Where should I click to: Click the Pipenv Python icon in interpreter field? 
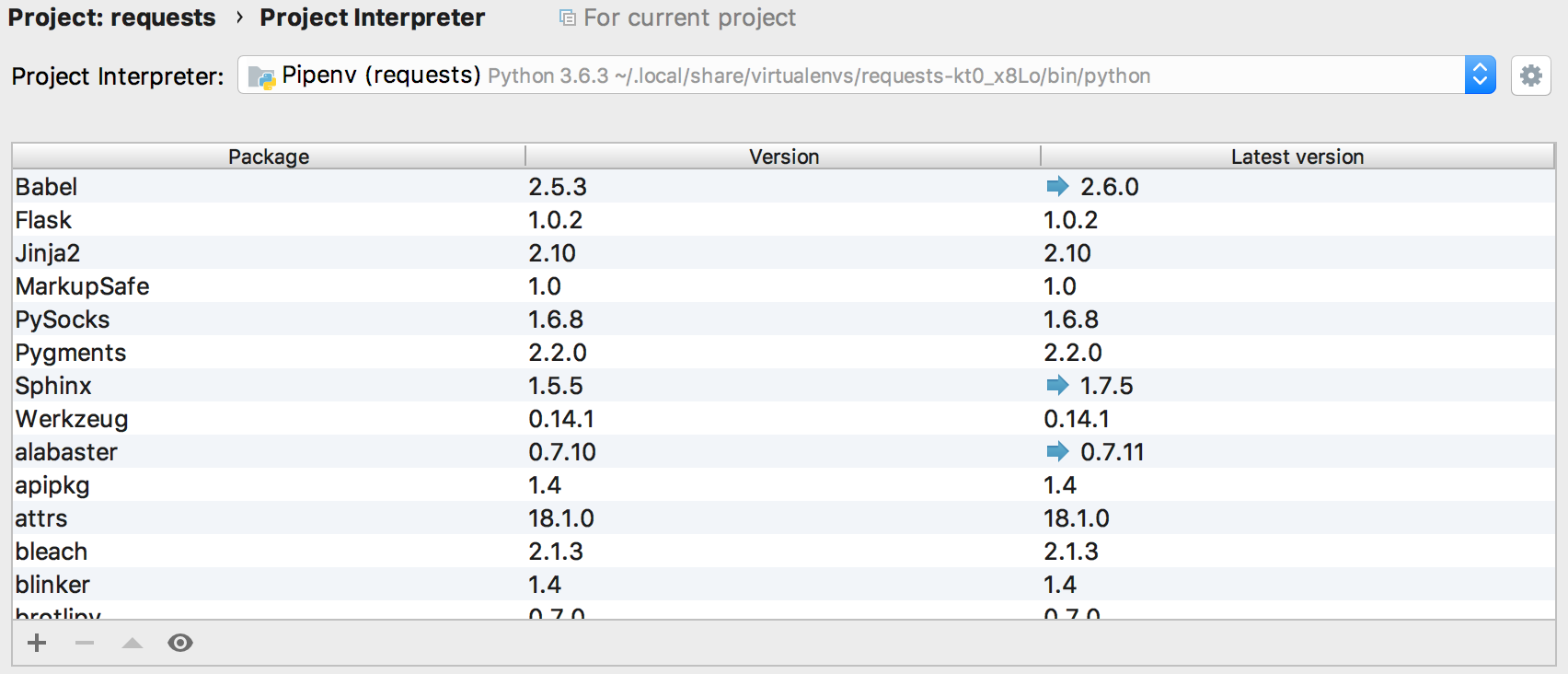click(x=262, y=76)
